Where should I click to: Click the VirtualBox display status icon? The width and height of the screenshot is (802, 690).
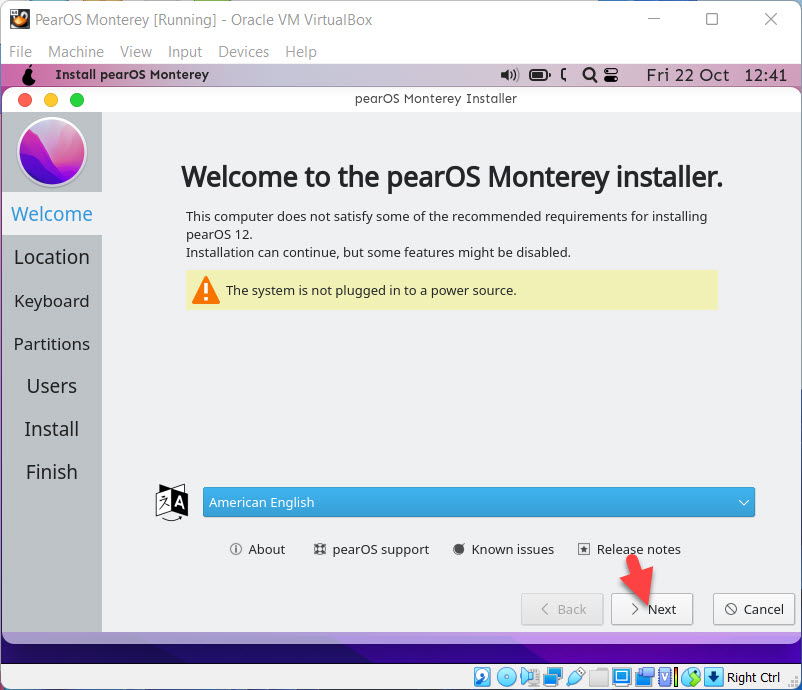click(x=621, y=677)
